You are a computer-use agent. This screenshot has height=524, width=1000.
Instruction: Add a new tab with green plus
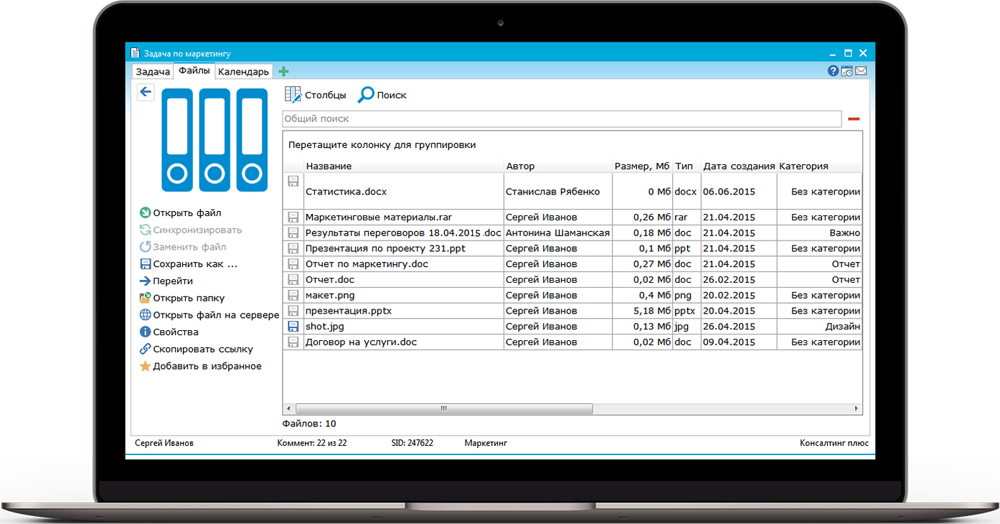pyautogui.click(x=284, y=71)
